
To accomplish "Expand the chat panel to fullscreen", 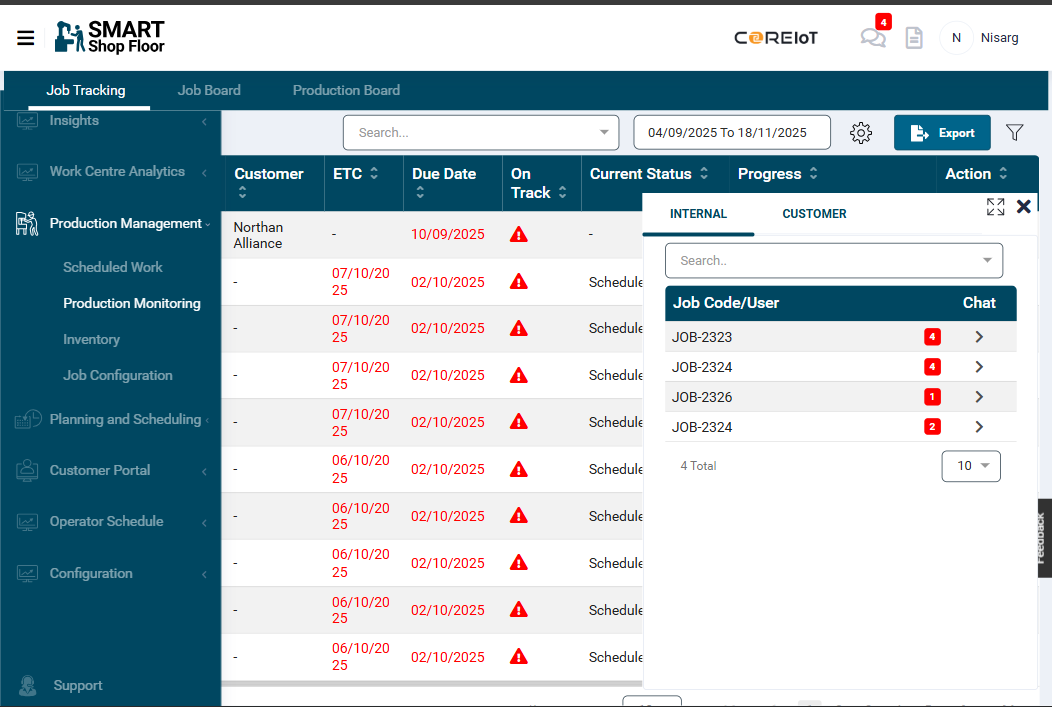I will 995,207.
